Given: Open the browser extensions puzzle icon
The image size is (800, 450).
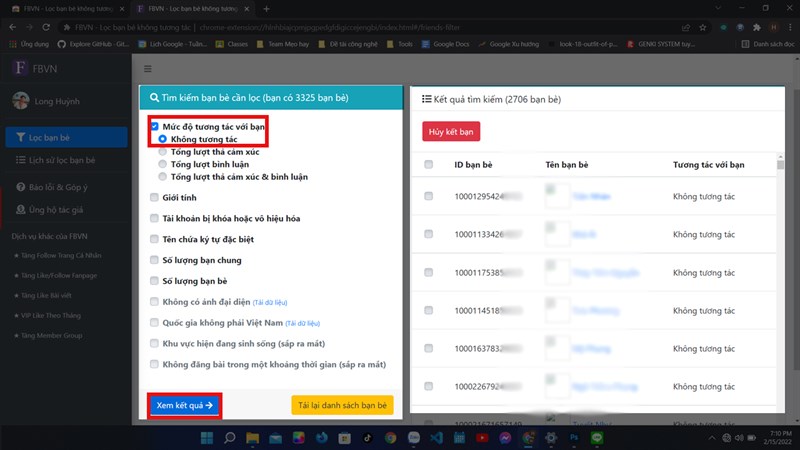Looking at the screenshot, I should [757, 27].
